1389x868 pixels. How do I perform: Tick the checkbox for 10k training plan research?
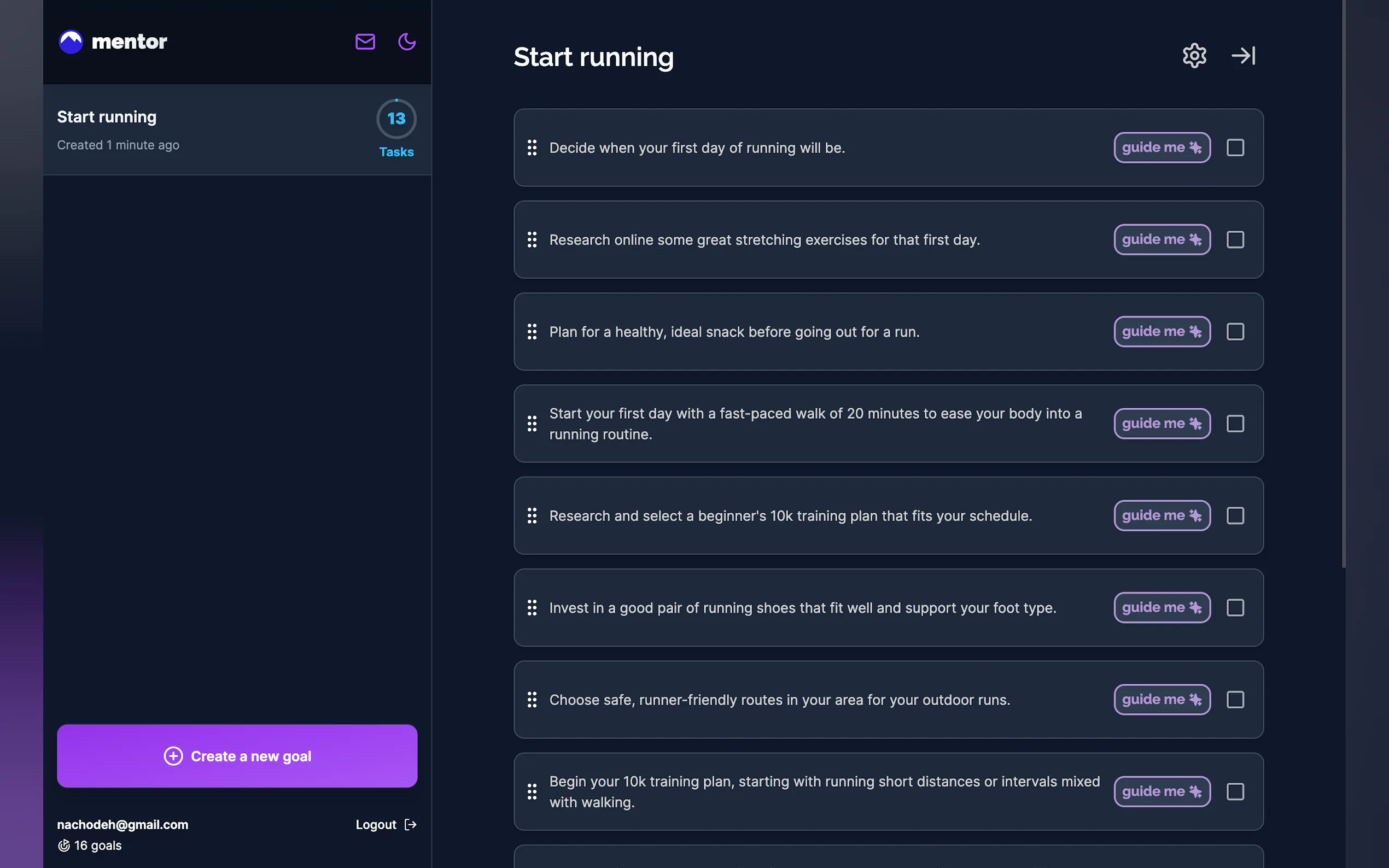coord(1235,515)
